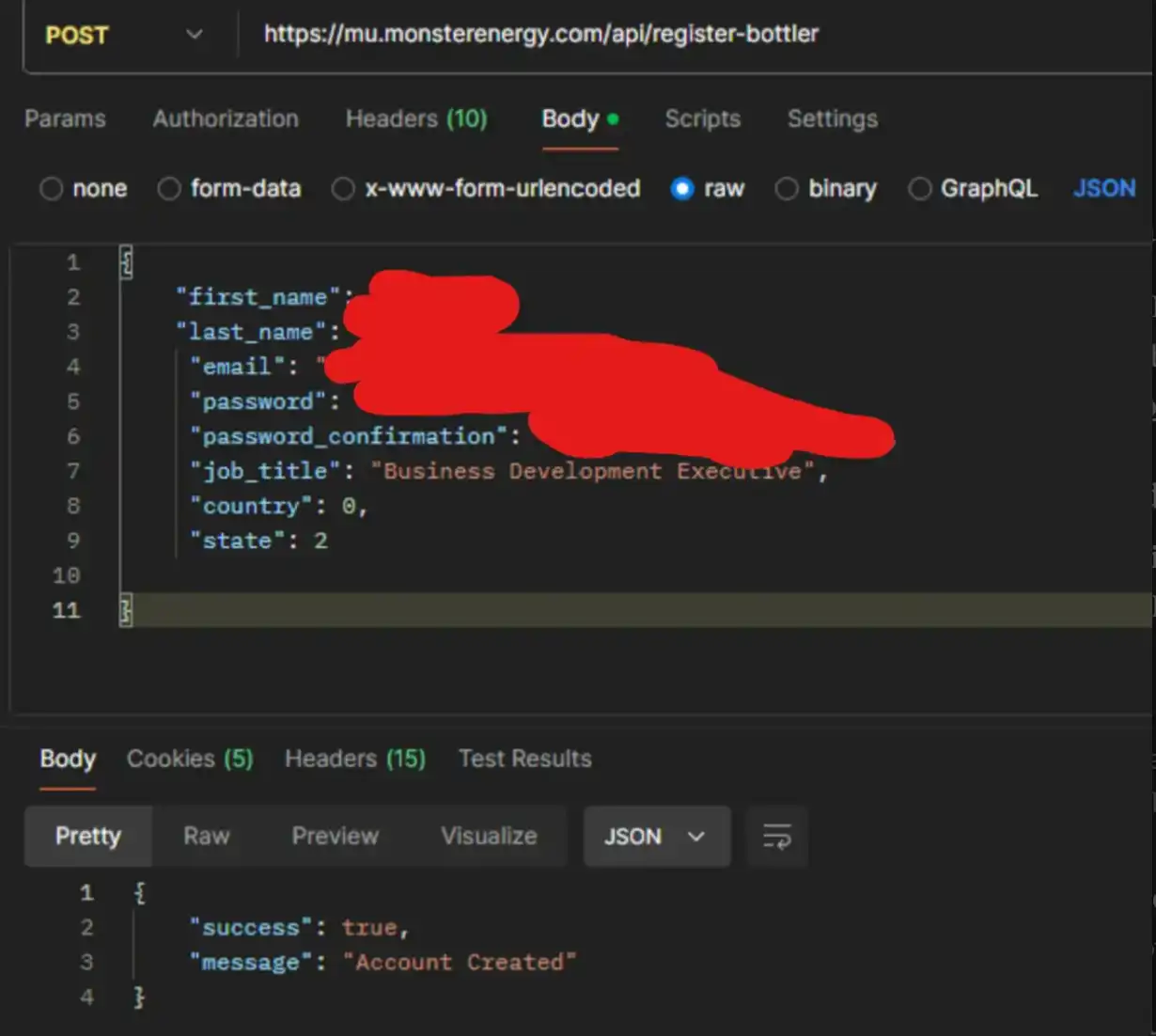The image size is (1156, 1036).
Task: Open the Test Results tab
Action: click(525, 760)
